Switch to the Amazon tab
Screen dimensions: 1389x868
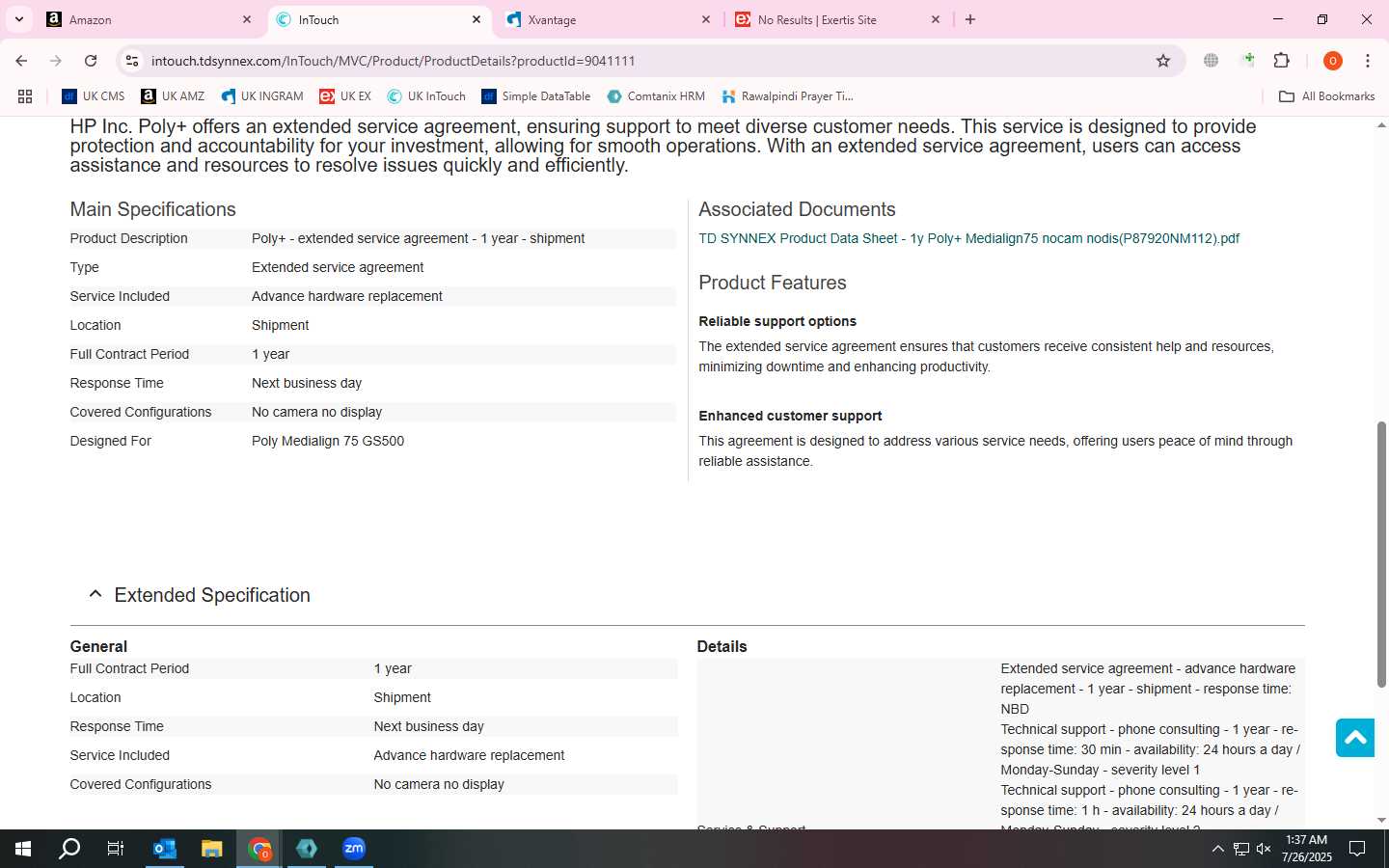[150, 19]
